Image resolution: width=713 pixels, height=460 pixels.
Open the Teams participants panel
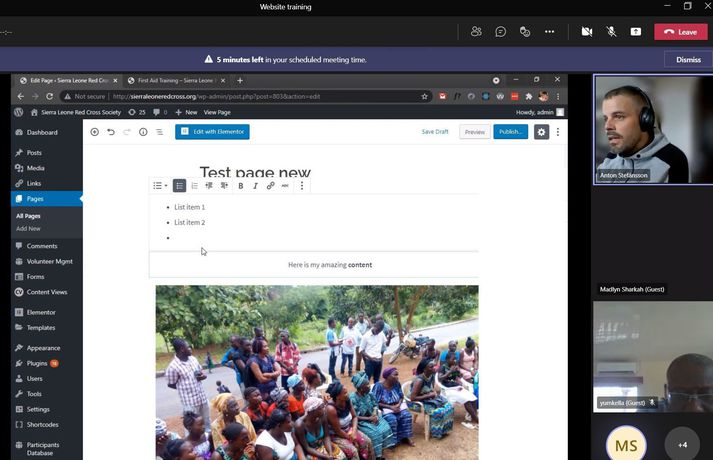(x=476, y=31)
